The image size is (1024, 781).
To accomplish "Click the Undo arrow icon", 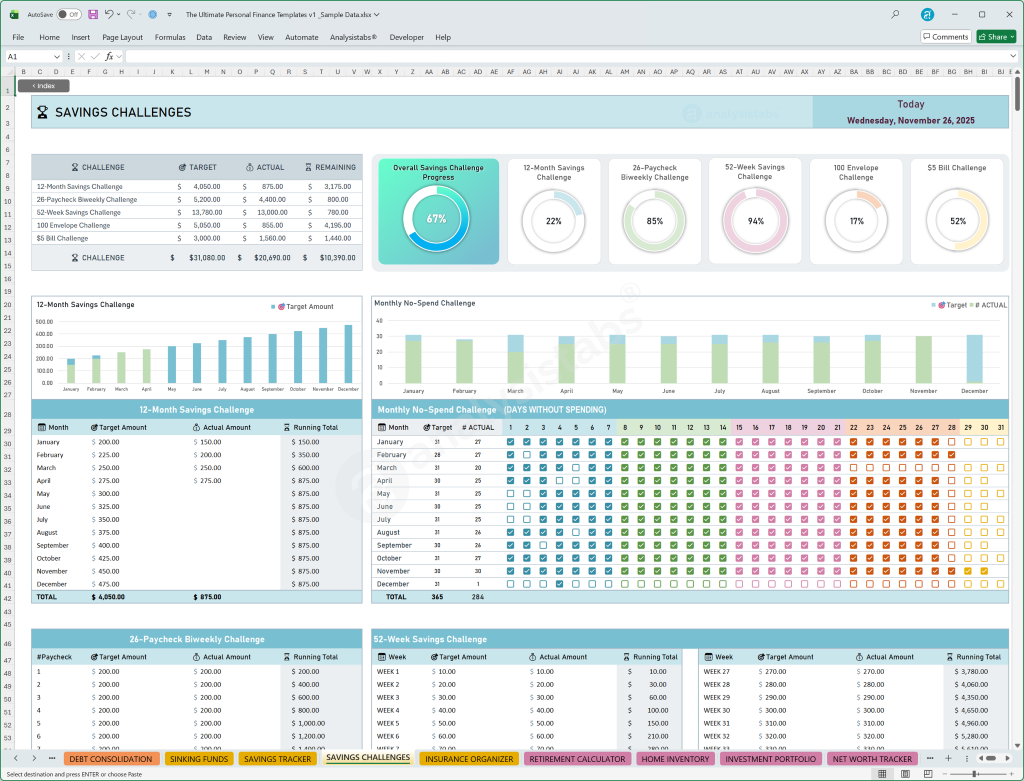I will point(109,15).
